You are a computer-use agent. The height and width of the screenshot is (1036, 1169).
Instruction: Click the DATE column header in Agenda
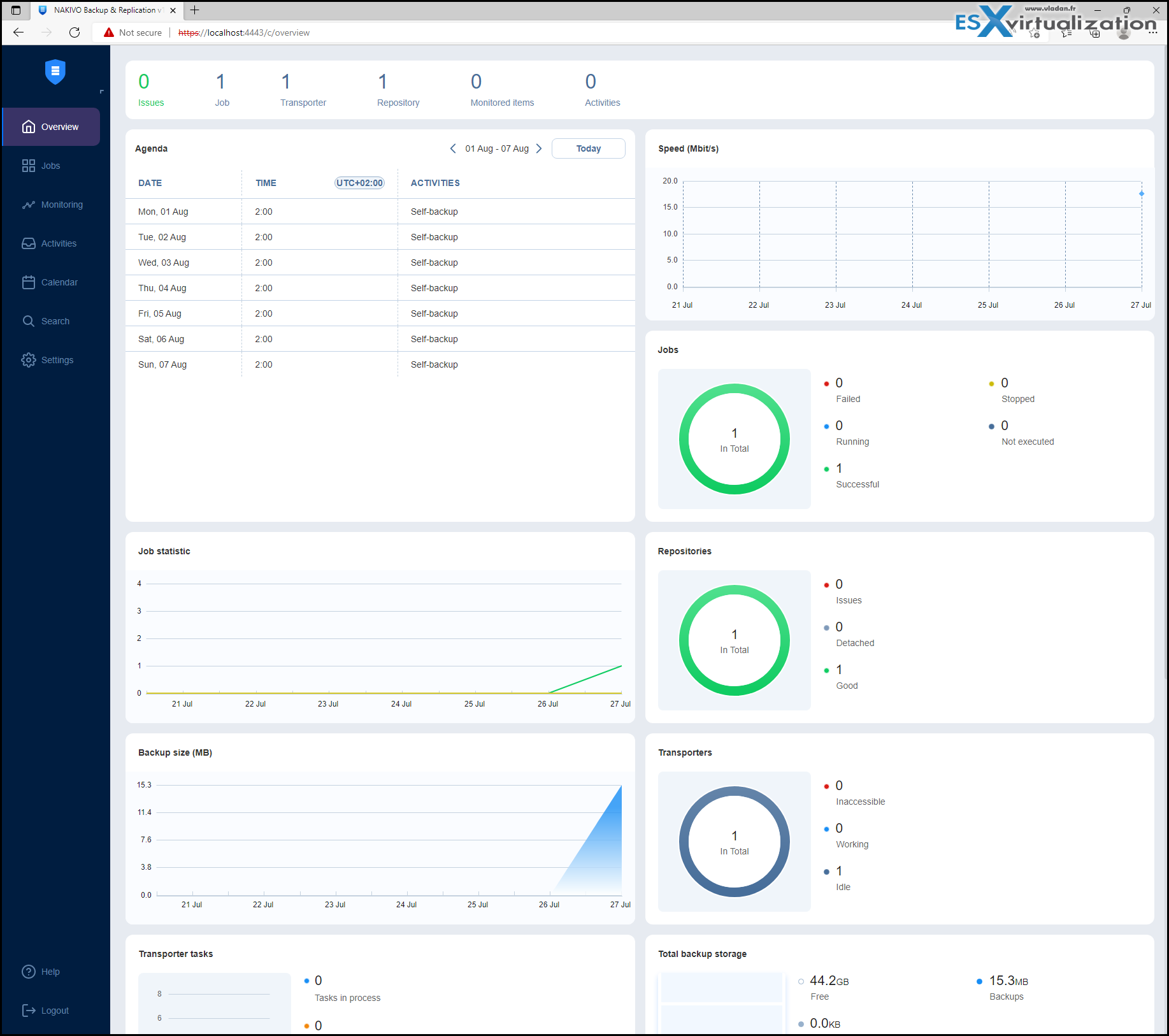(x=150, y=183)
